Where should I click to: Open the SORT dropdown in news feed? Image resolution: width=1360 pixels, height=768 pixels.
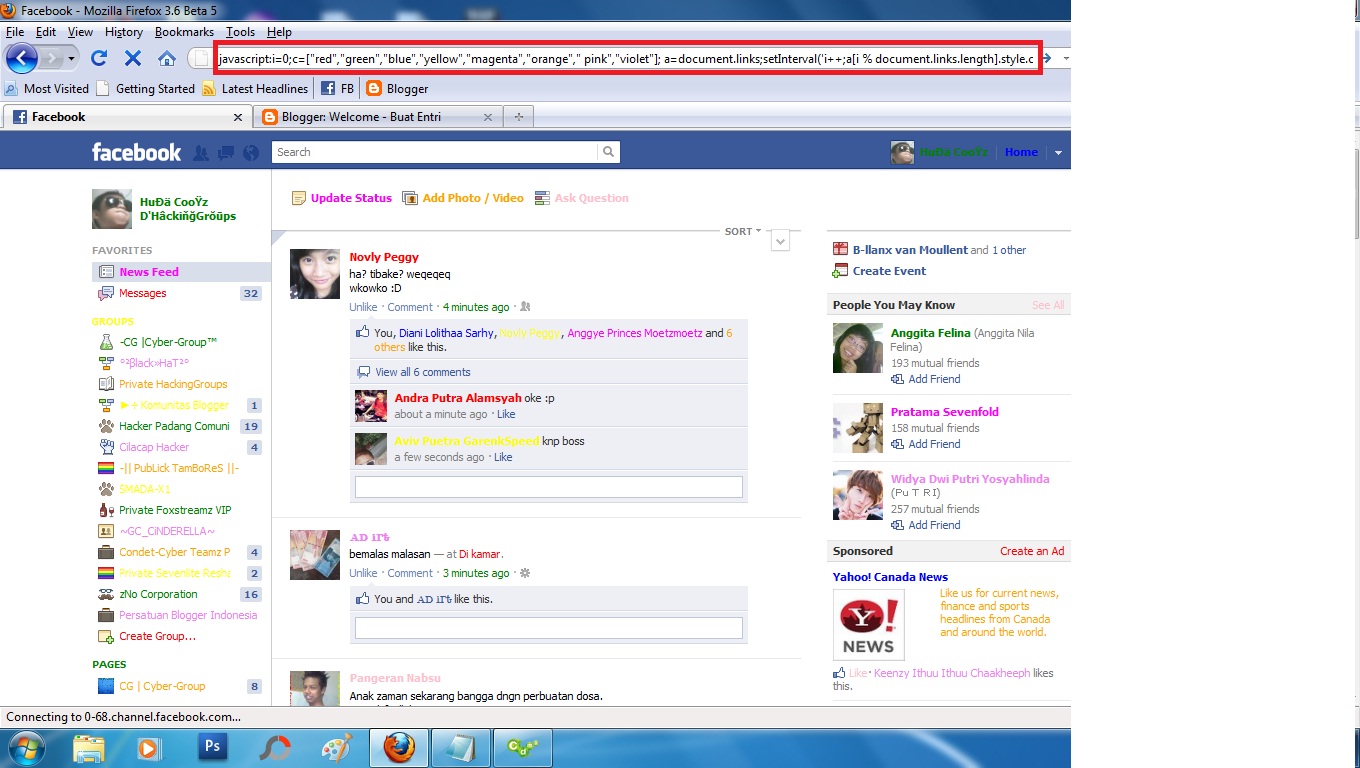point(743,231)
